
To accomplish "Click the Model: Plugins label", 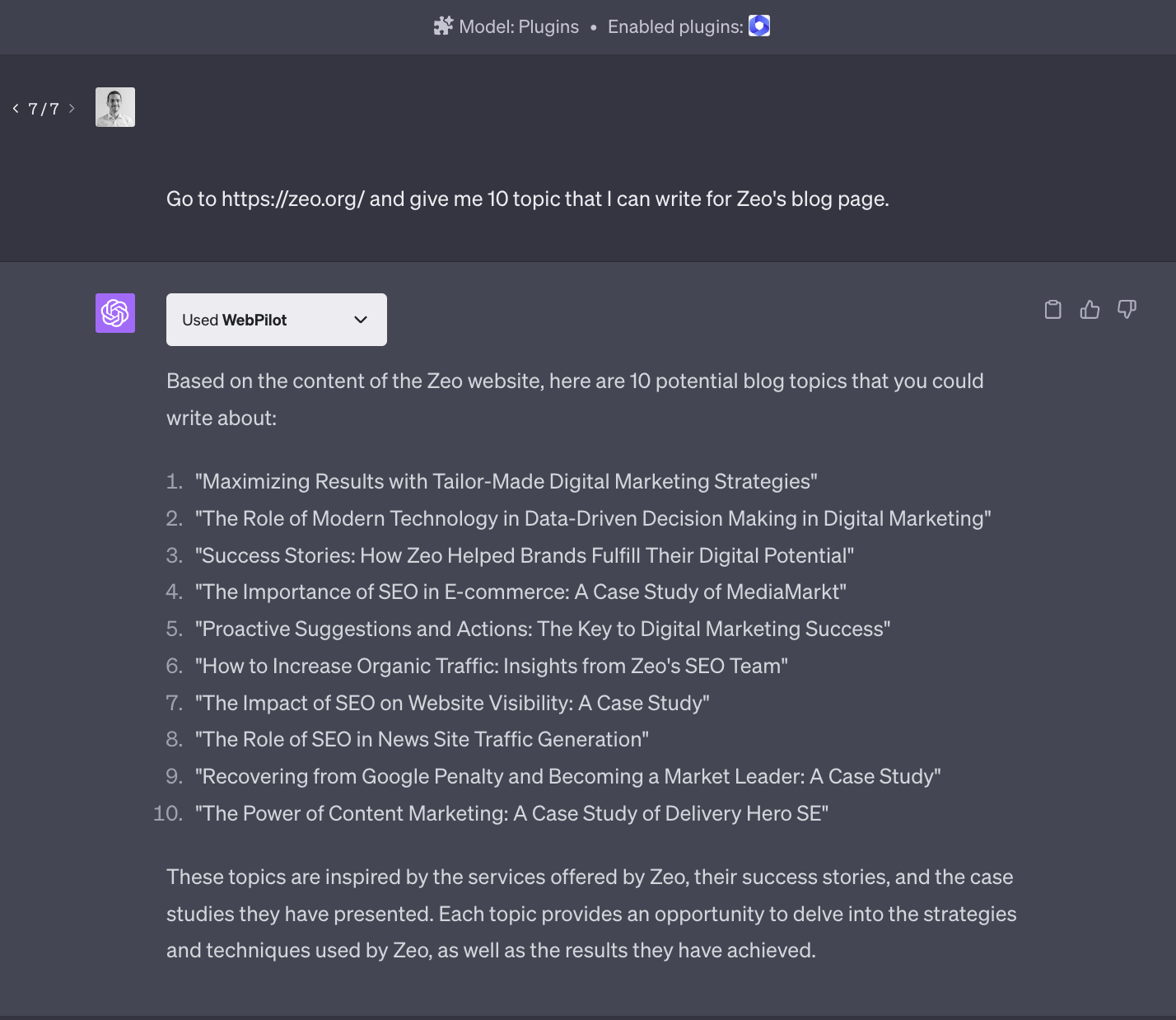I will [x=519, y=26].
